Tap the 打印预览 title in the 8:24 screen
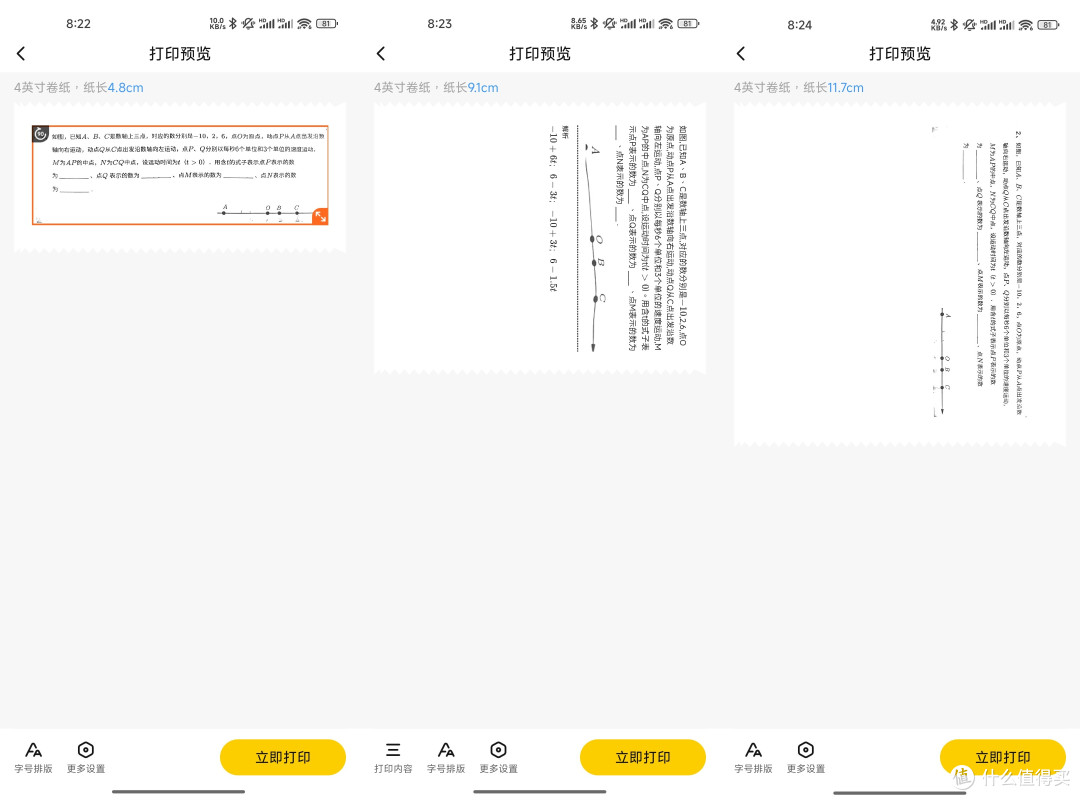The width and height of the screenshot is (1080, 800). [900, 54]
